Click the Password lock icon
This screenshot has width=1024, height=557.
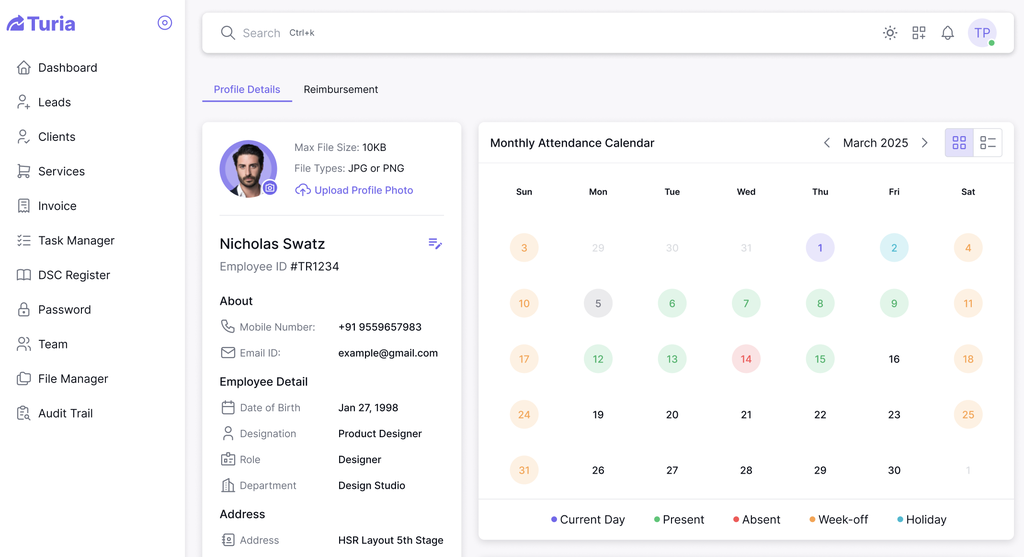pyautogui.click(x=24, y=310)
